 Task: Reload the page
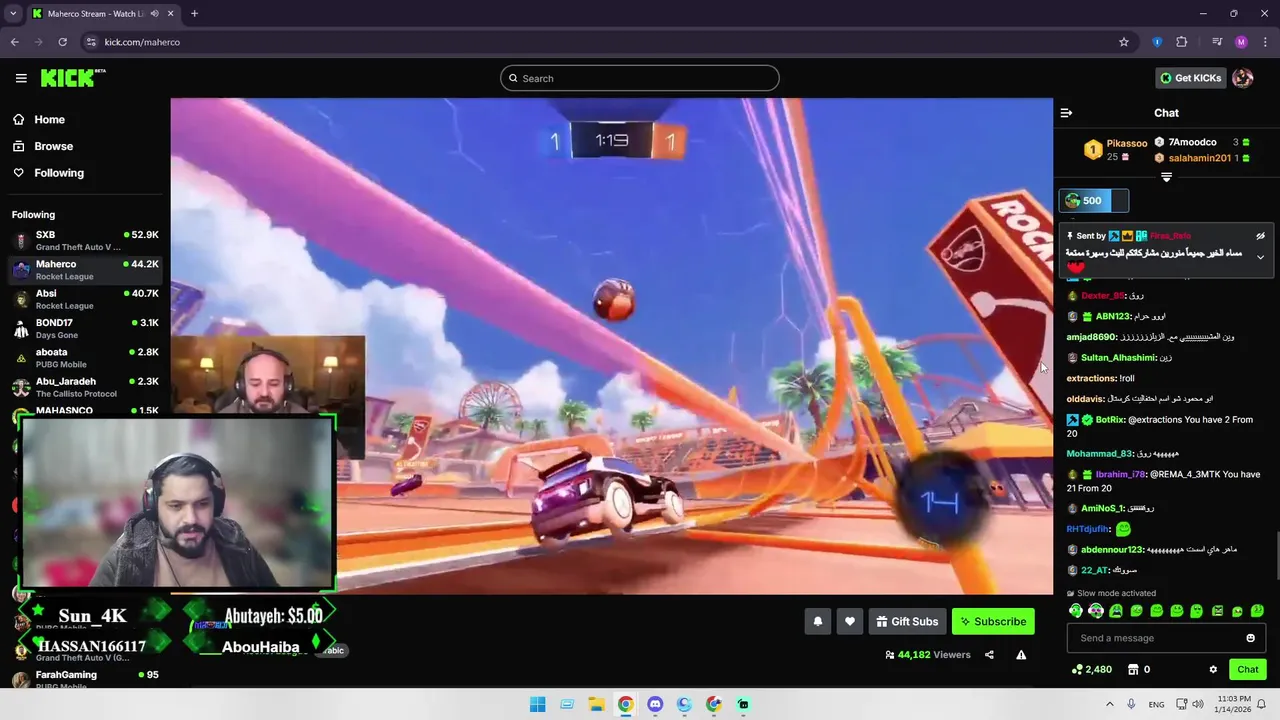[x=62, y=42]
